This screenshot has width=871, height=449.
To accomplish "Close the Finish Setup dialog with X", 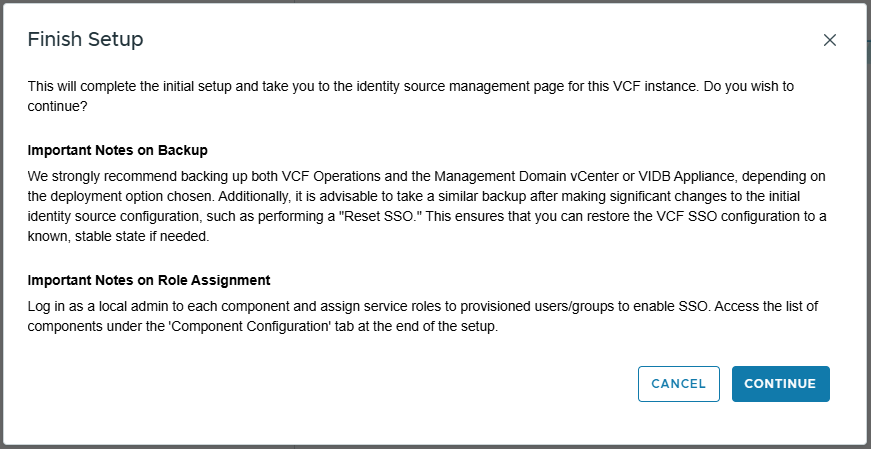I will click(829, 40).
